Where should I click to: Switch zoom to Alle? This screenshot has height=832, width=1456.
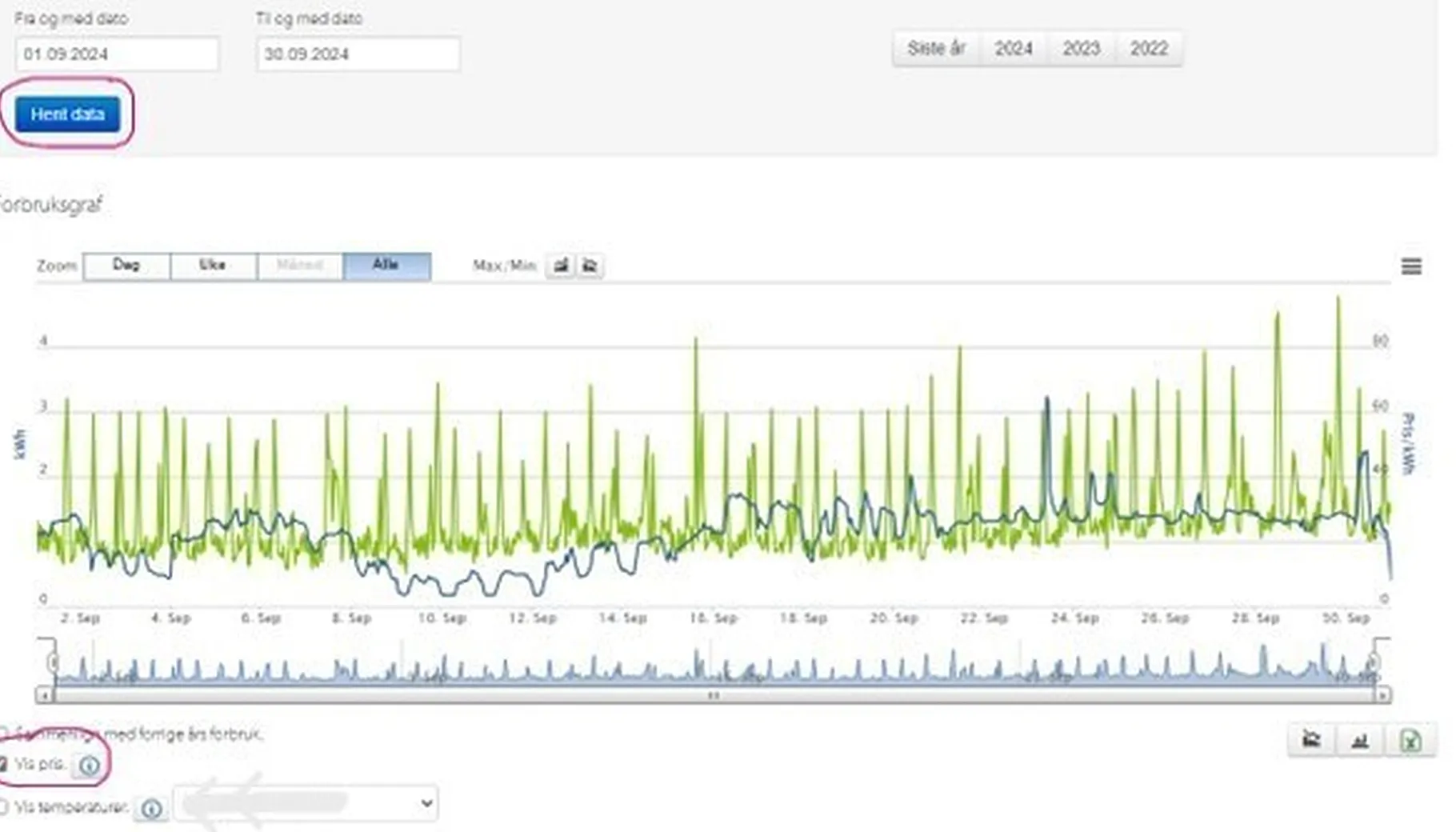click(x=387, y=266)
